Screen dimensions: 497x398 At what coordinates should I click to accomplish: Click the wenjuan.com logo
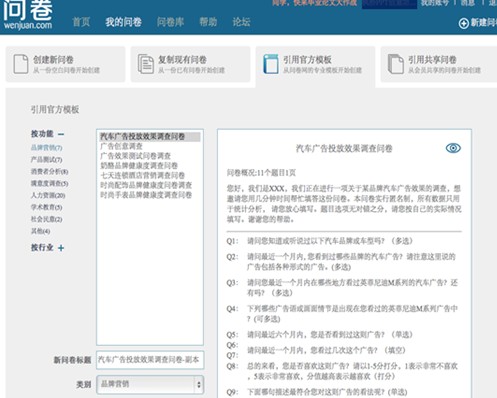[28, 15]
